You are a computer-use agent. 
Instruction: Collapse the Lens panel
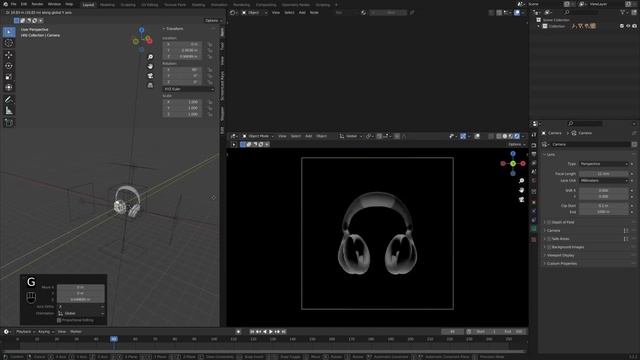click(x=549, y=155)
